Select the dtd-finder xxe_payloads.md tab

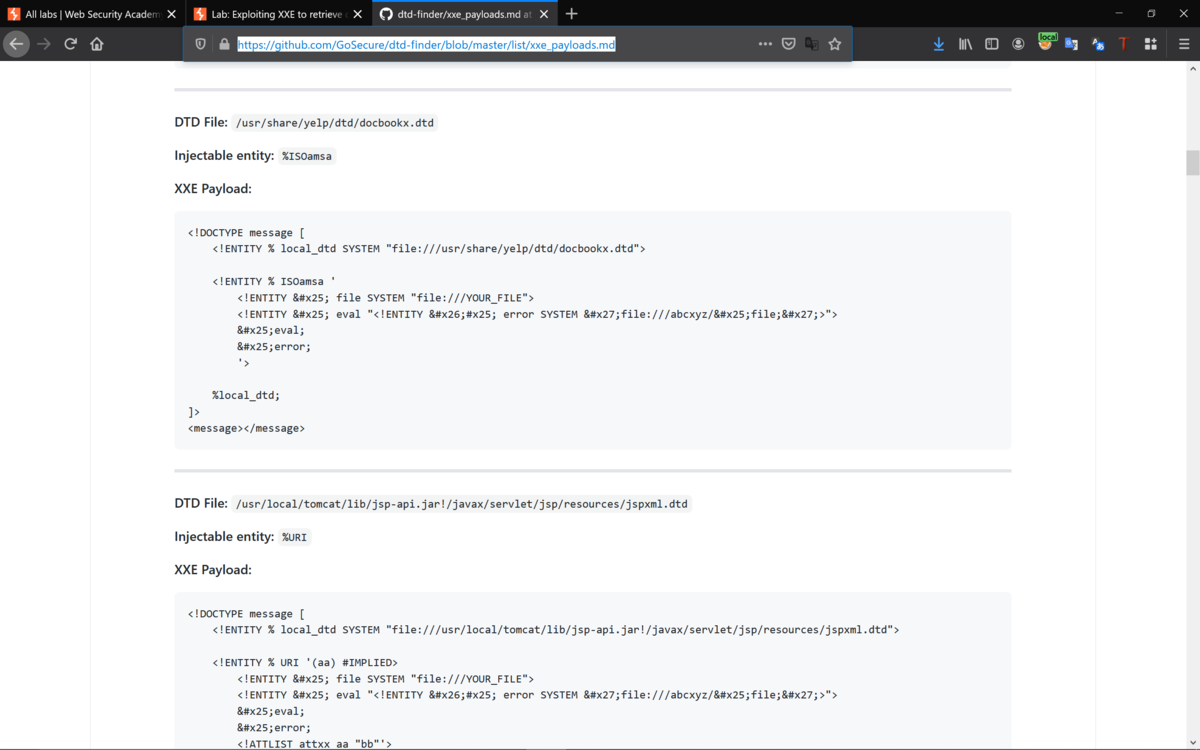point(465,14)
